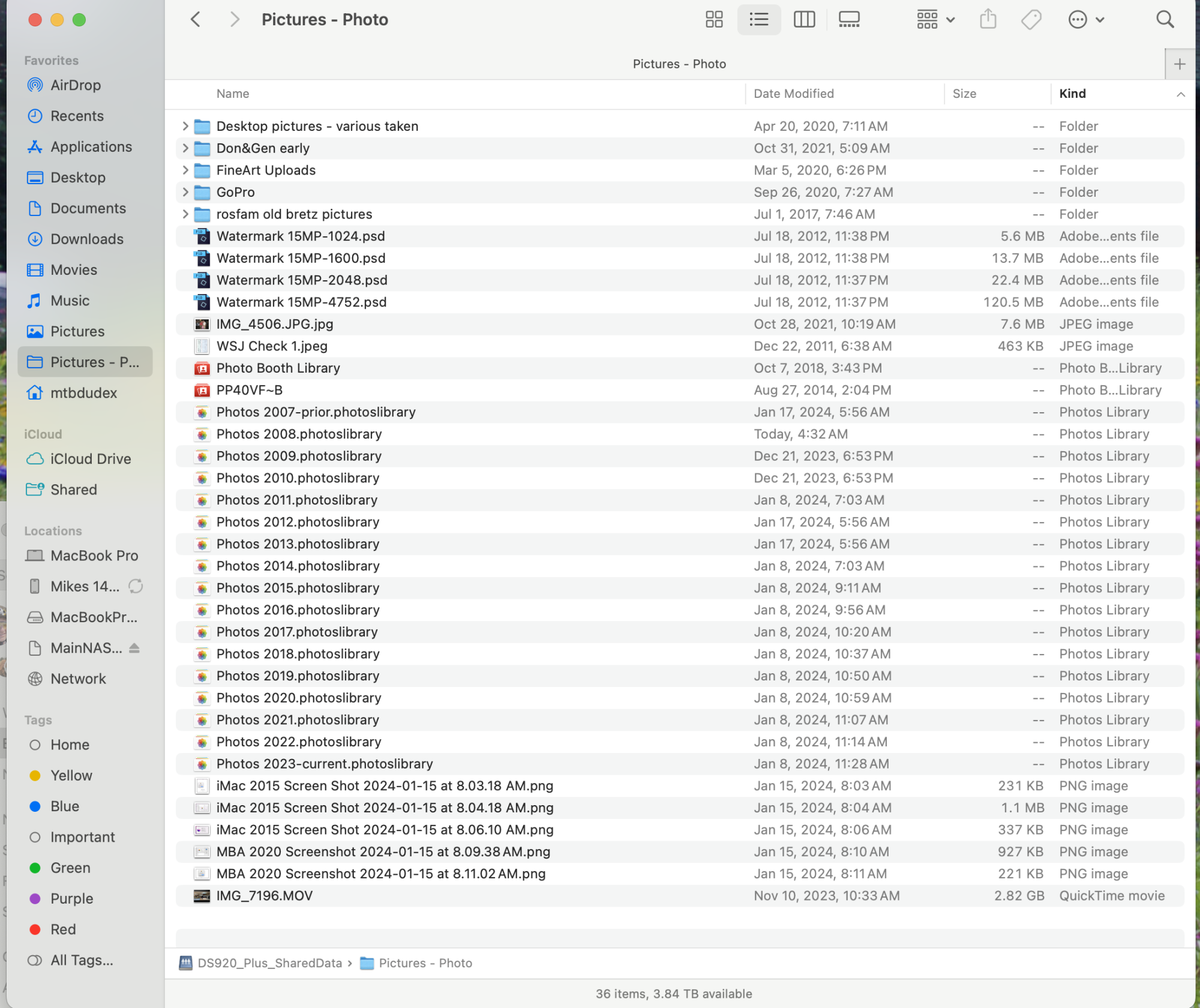This screenshot has height=1008, width=1200.
Task: Open the Group By dropdown
Action: (935, 20)
